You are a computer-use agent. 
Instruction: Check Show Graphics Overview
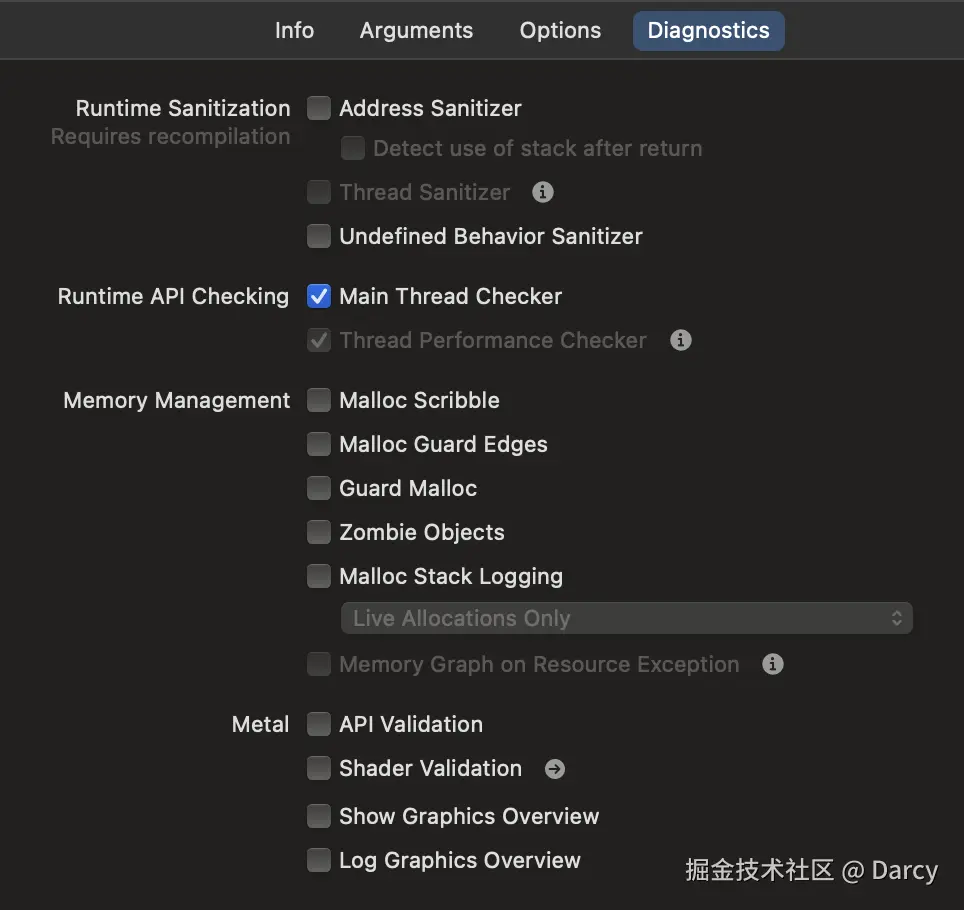click(319, 816)
